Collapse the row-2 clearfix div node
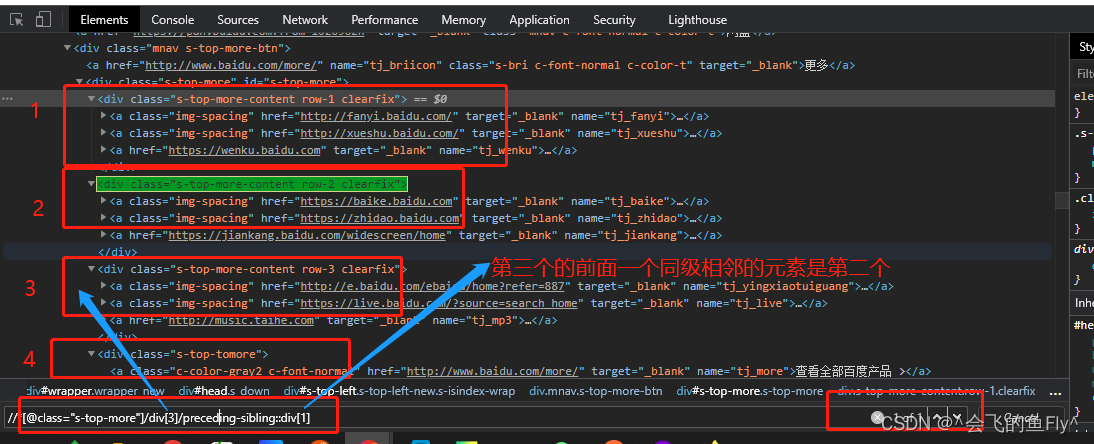1094x444 pixels. click(x=91, y=184)
